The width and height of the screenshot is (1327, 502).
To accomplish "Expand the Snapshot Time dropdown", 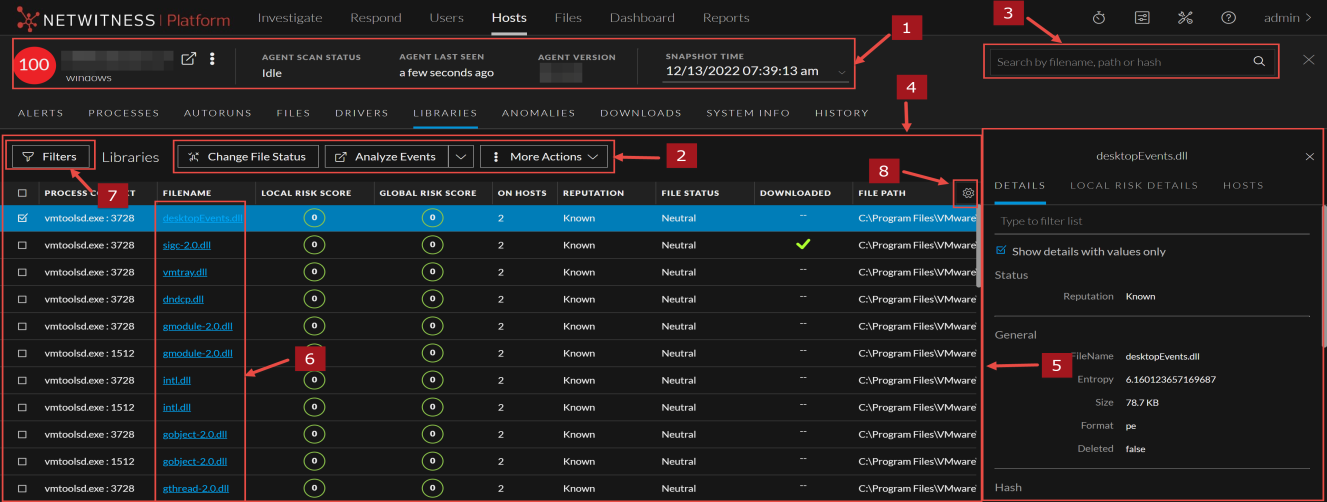I will 843,72.
